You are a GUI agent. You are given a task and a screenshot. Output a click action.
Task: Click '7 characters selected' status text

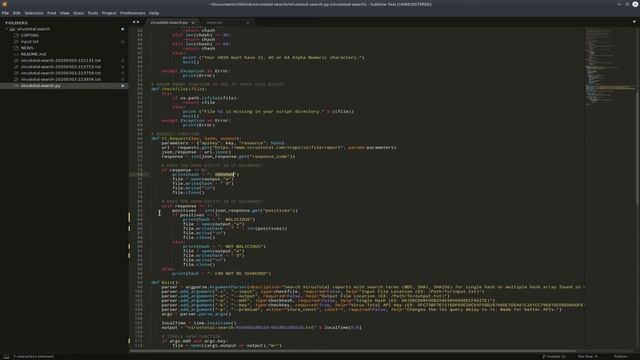33,356
